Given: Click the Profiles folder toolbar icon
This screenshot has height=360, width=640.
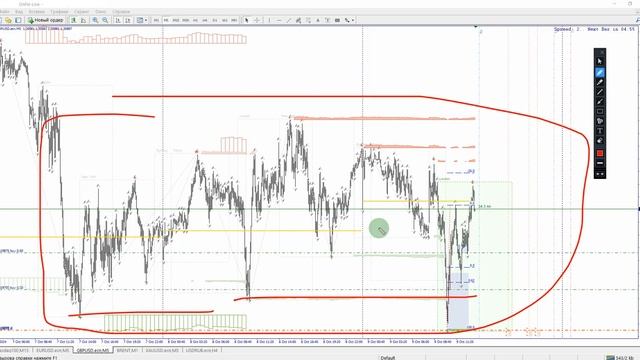Looking at the screenshot, I should click(8, 20).
